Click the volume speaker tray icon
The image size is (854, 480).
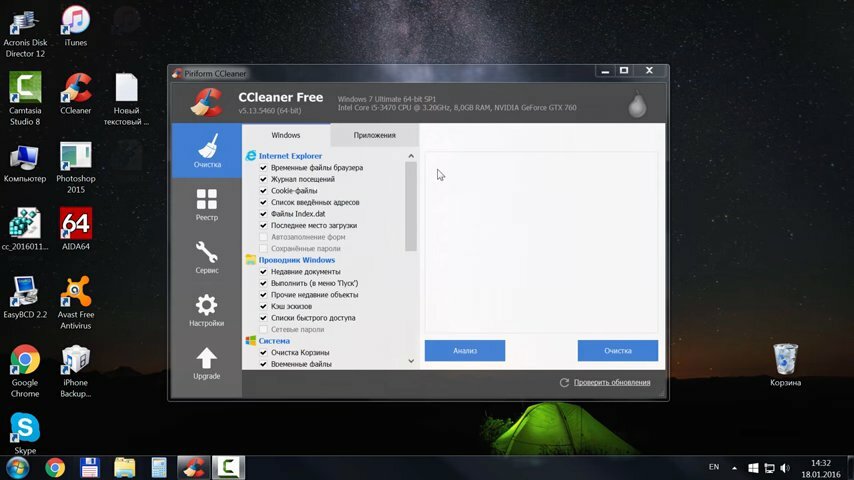coord(785,468)
